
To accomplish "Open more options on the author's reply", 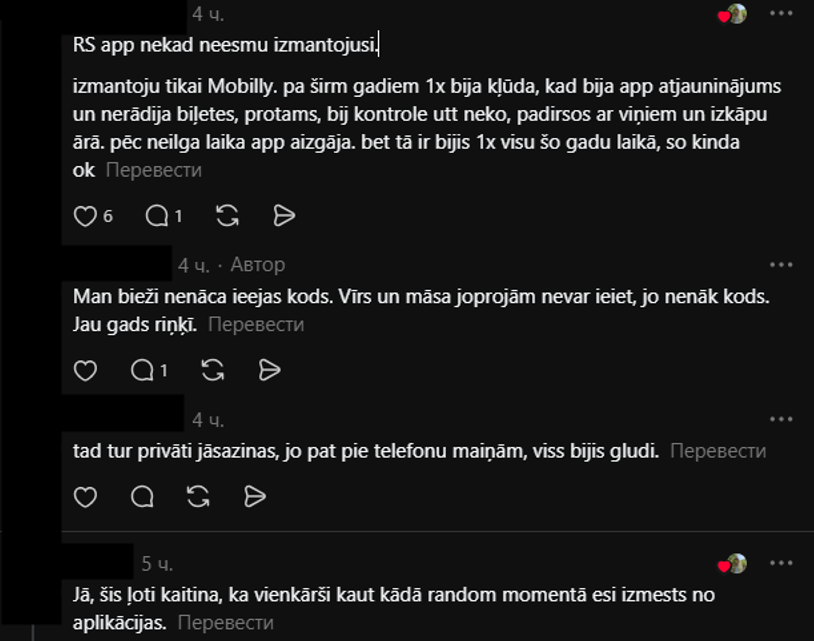I will pyautogui.click(x=781, y=265).
